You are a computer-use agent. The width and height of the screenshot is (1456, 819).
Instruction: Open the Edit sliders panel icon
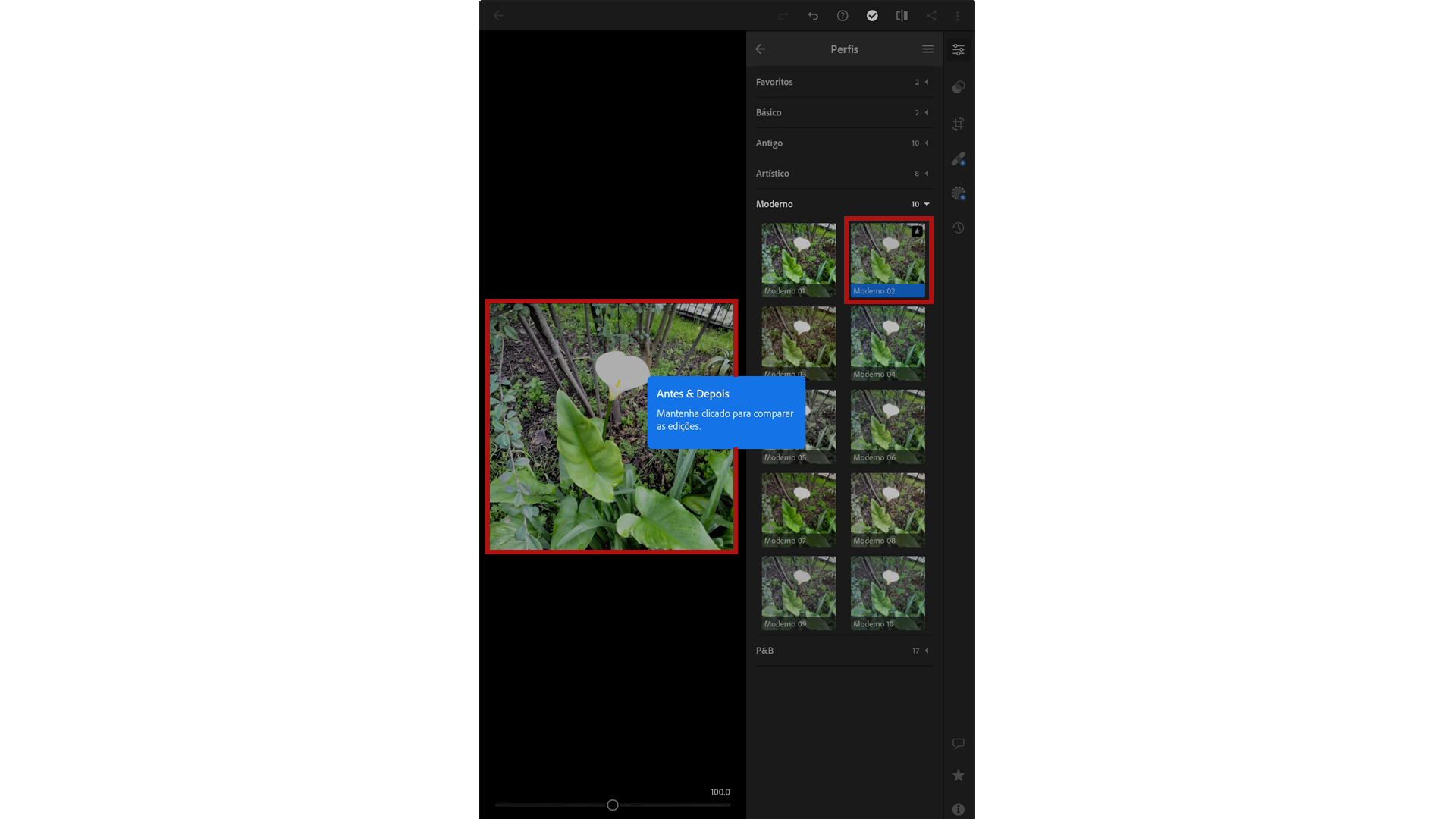[x=959, y=50]
